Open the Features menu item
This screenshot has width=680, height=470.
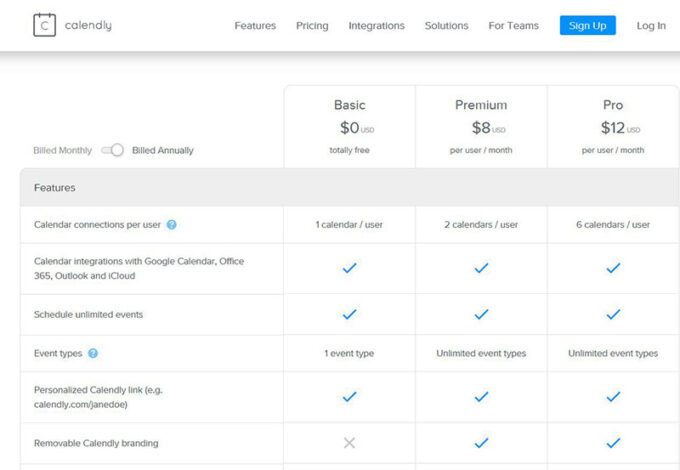[255, 26]
